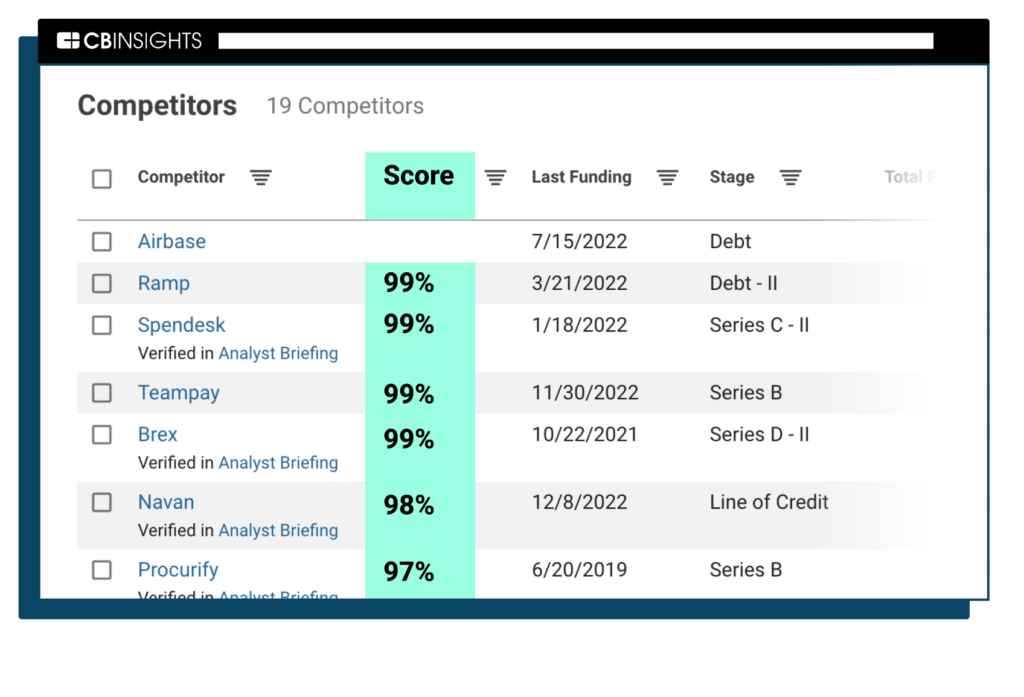Image resolution: width=1024 pixels, height=697 pixels.
Task: Open the Analyst Briefing link under Brex
Action: [278, 462]
